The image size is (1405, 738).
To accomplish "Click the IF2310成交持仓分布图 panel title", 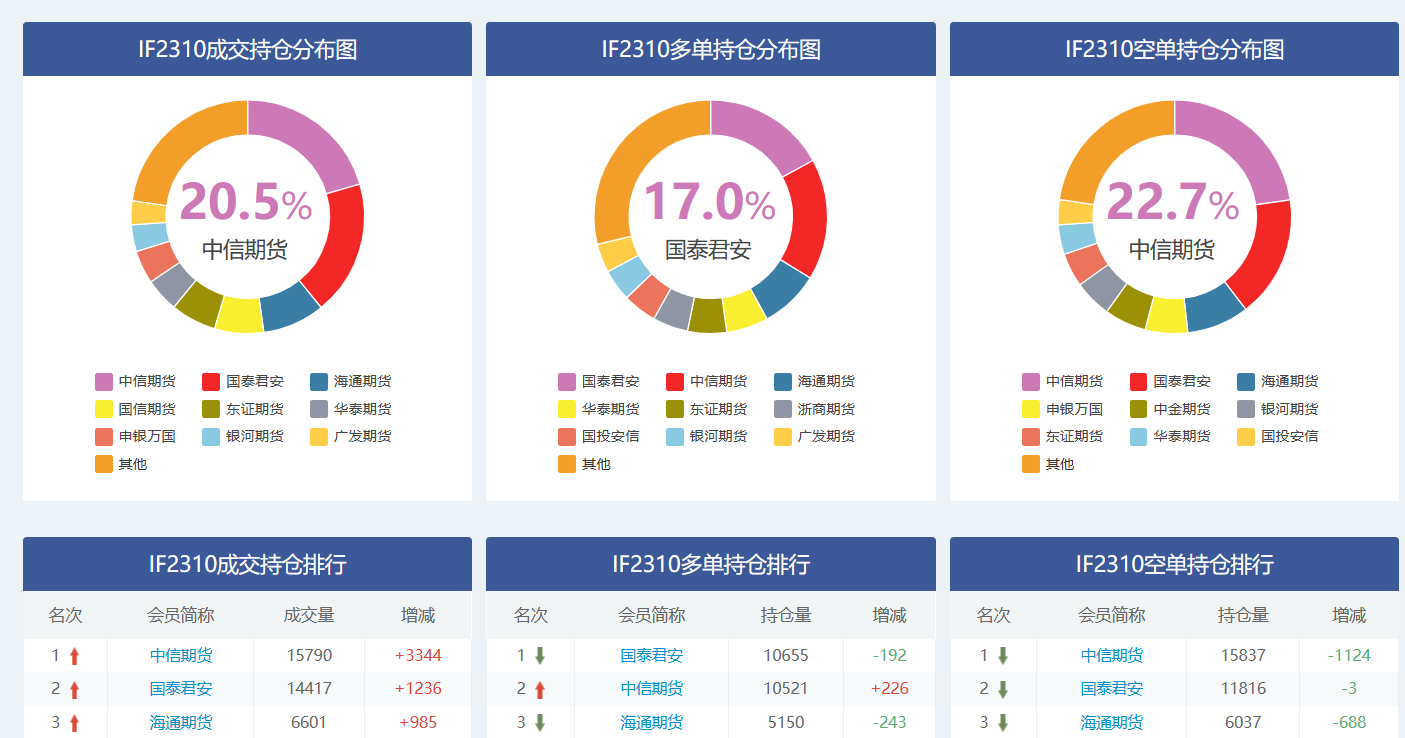I will click(247, 49).
